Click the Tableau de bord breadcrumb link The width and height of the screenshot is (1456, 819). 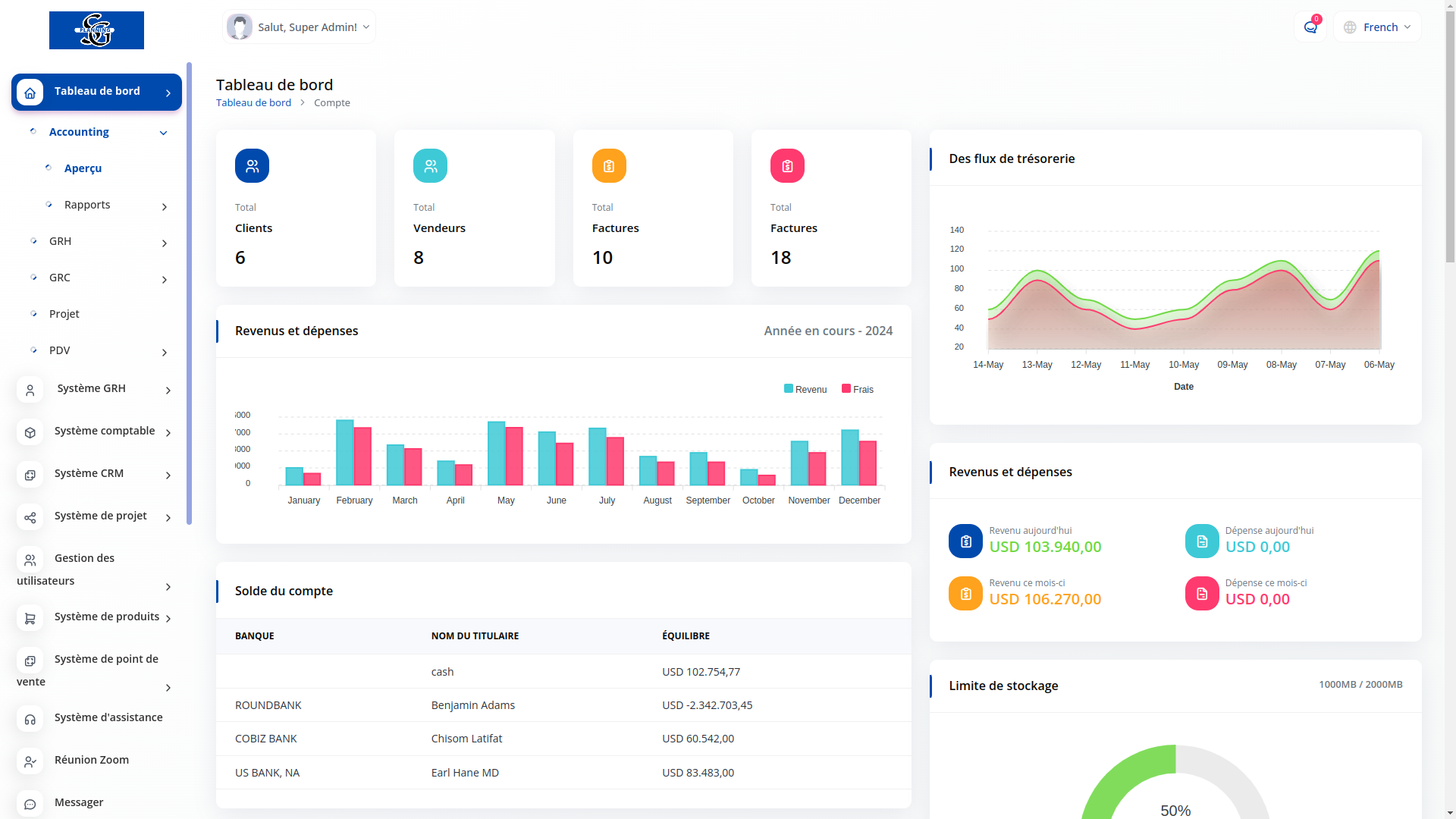pos(253,102)
